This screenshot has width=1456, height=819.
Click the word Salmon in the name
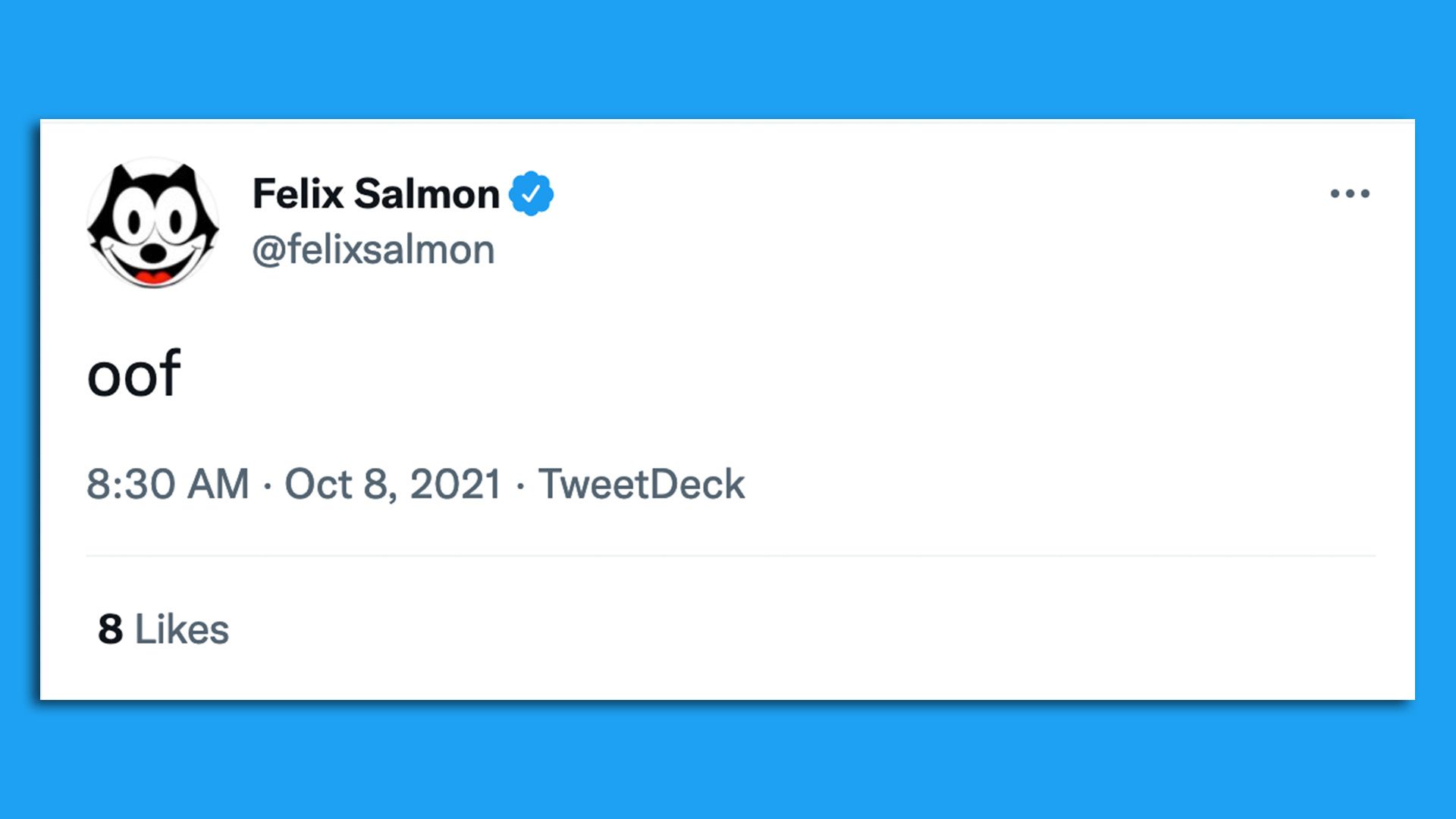pyautogui.click(x=427, y=193)
